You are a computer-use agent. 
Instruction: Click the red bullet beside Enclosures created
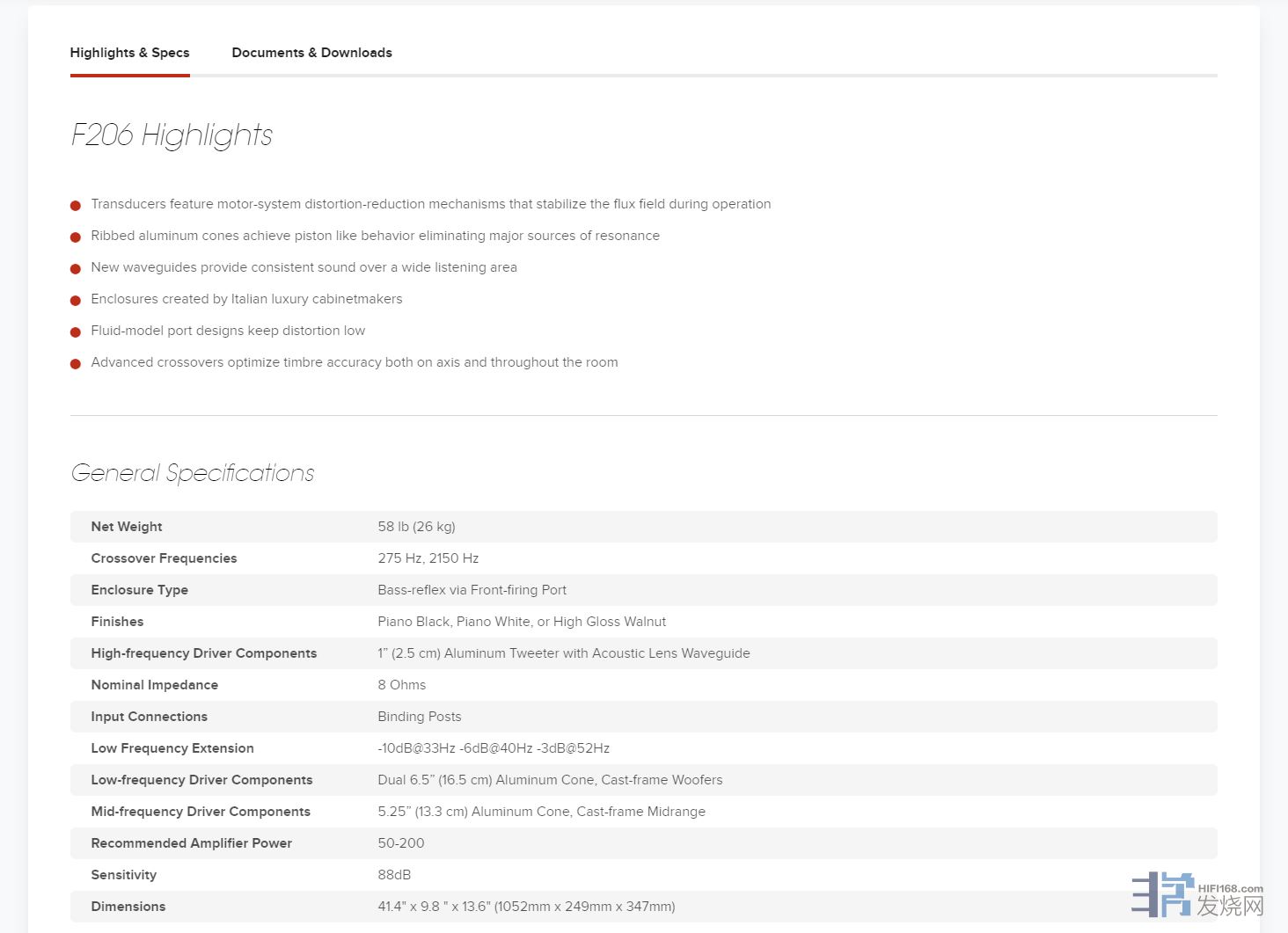point(76,301)
